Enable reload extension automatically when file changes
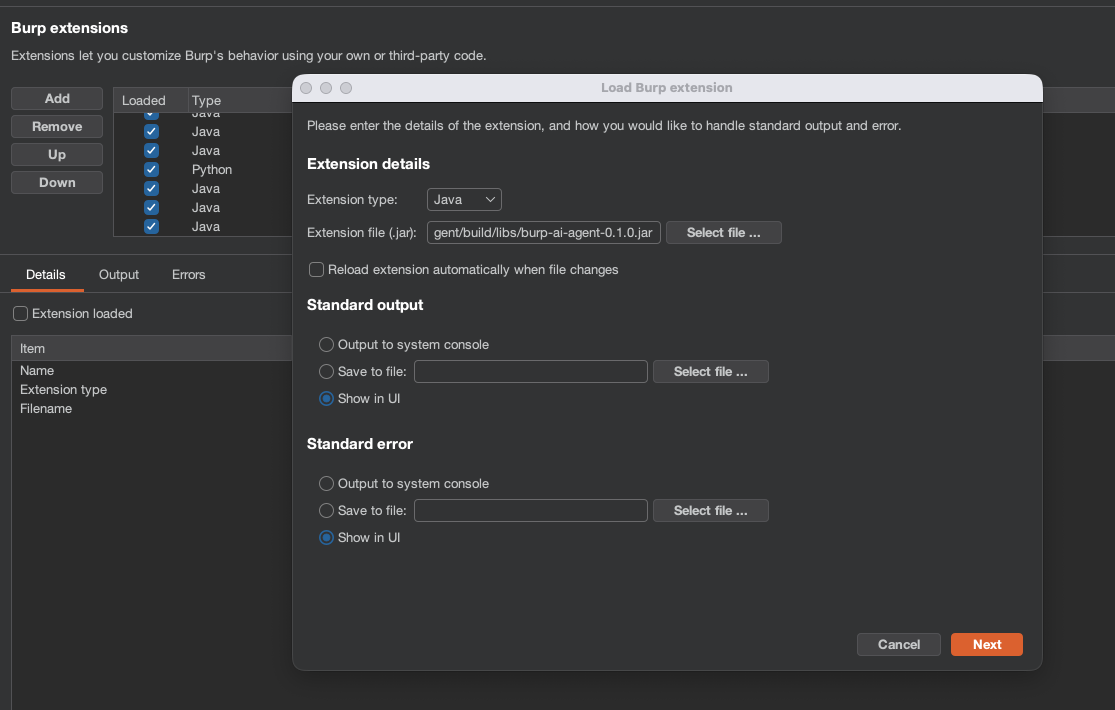The image size is (1115, 710). tap(316, 269)
